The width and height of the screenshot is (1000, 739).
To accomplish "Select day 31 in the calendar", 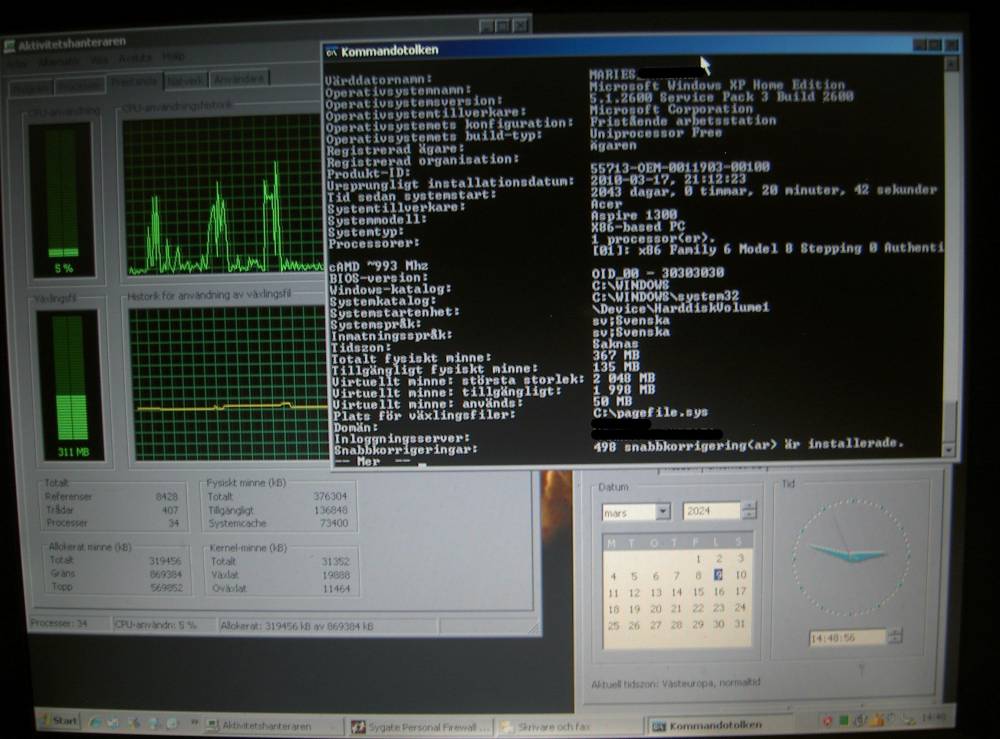I will [740, 624].
